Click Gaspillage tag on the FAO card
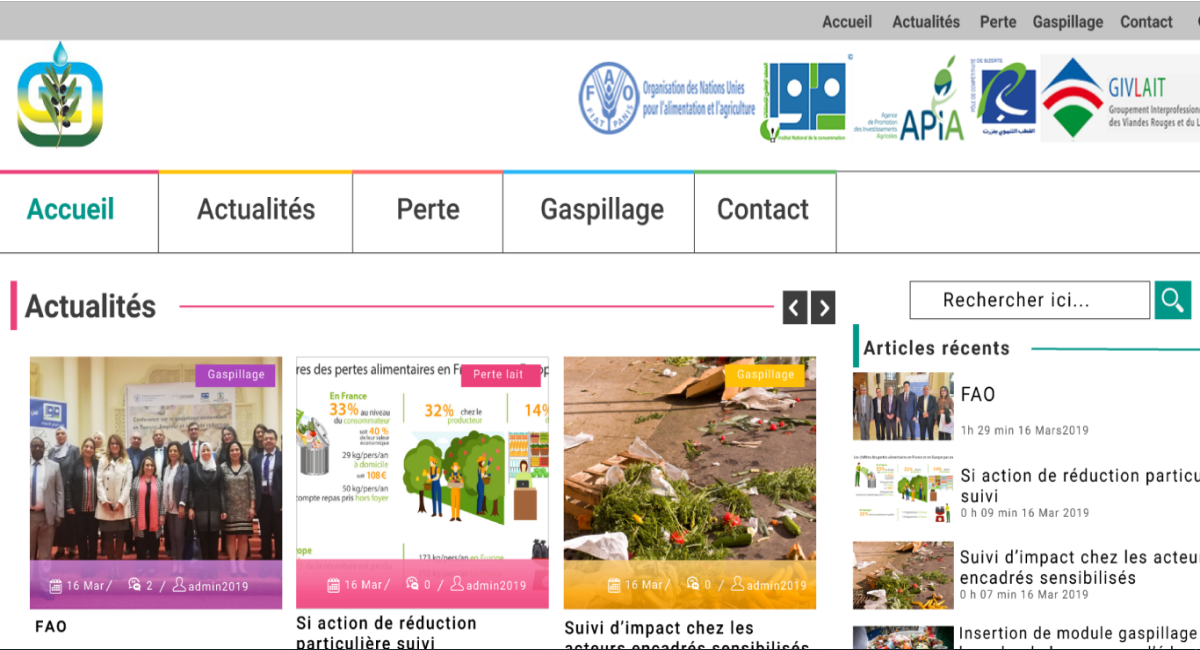The image size is (1200, 650). pos(236,375)
